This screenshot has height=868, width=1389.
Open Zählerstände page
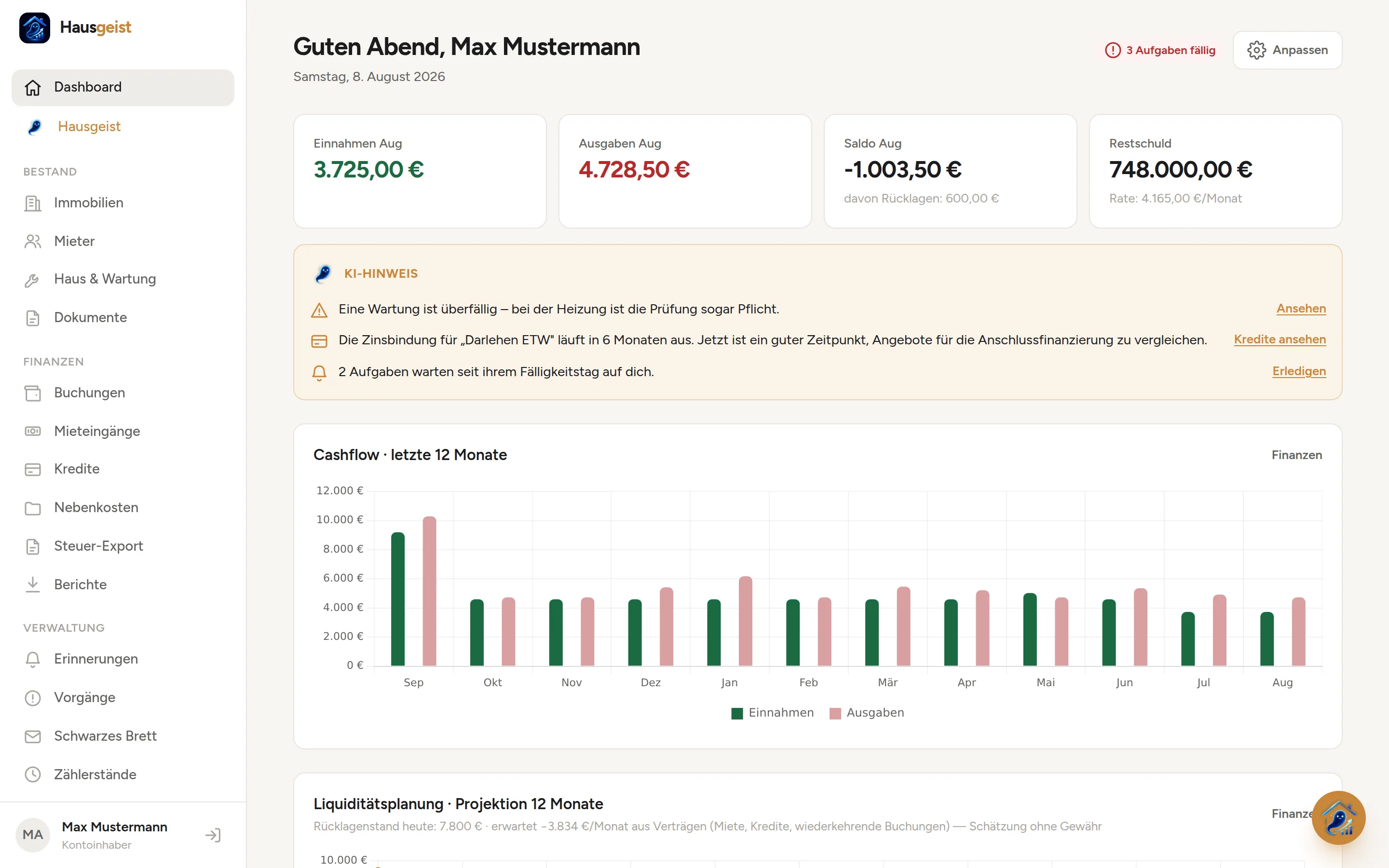click(x=123, y=774)
